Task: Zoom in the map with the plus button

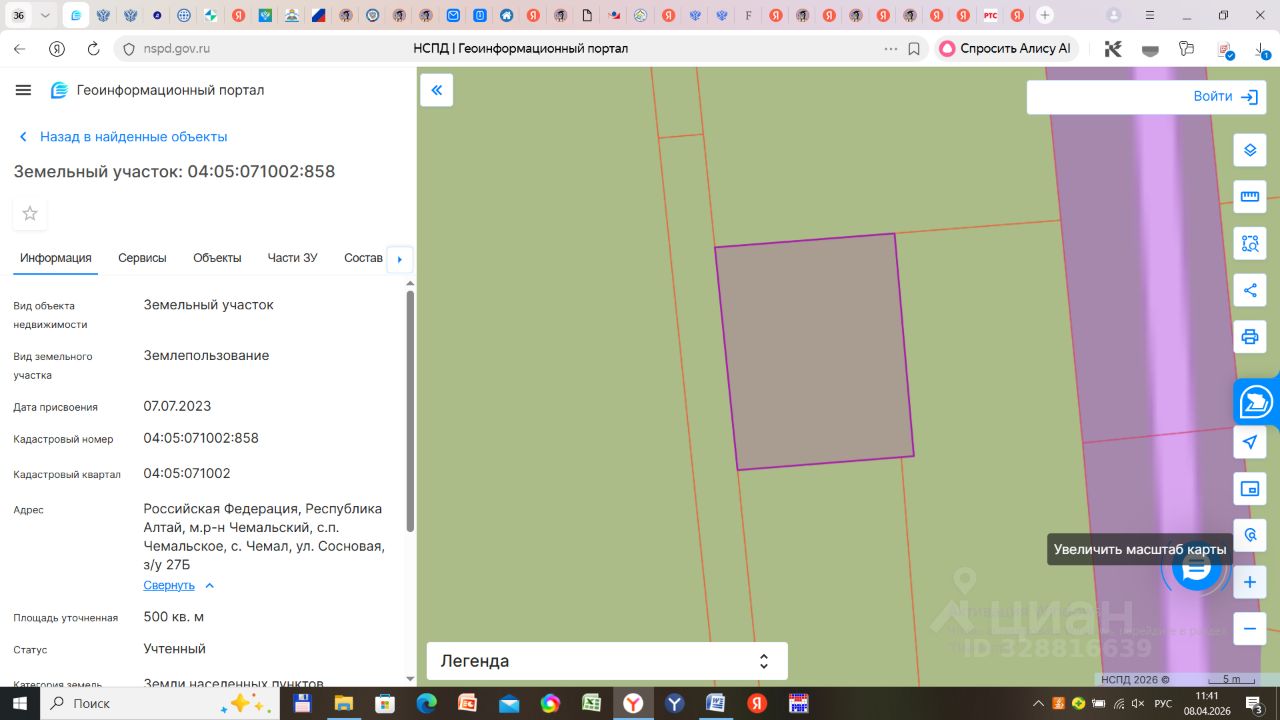Action: (1250, 582)
